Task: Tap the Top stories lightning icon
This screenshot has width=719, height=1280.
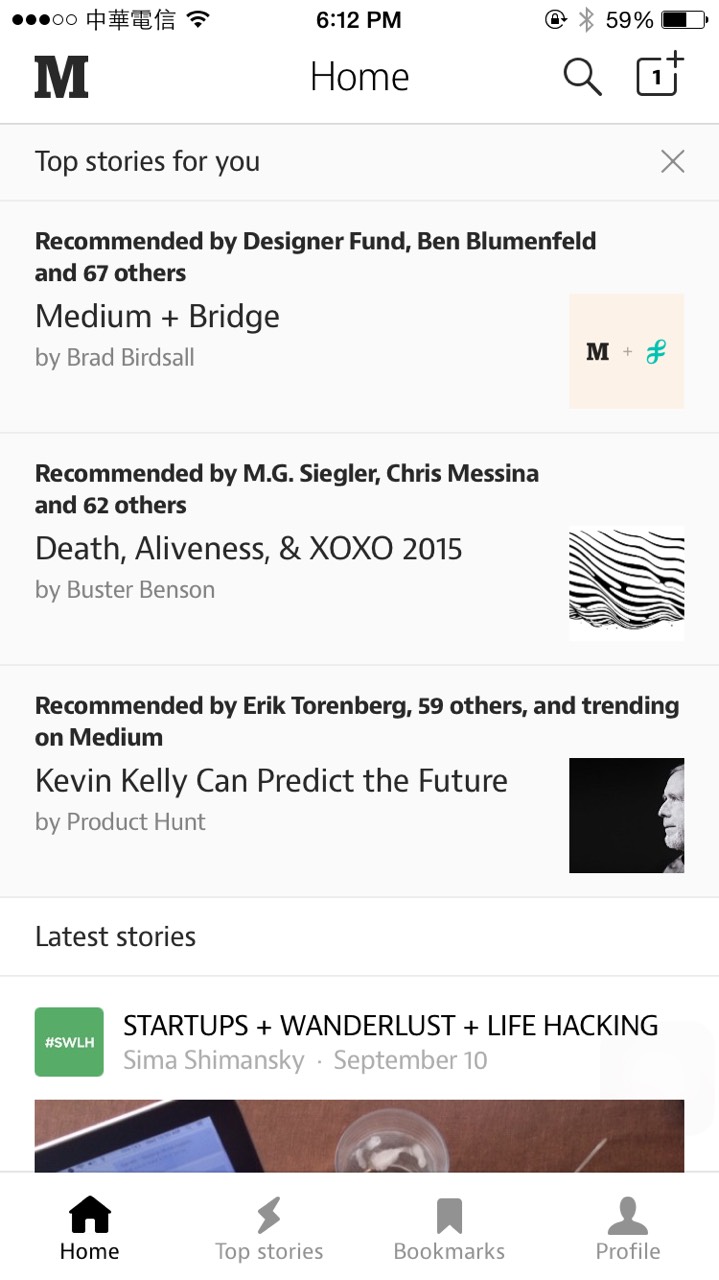Action: 269,1216
